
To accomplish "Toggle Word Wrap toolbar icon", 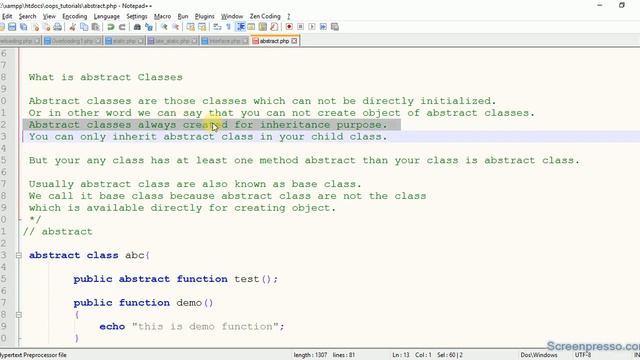I will 217,27.
